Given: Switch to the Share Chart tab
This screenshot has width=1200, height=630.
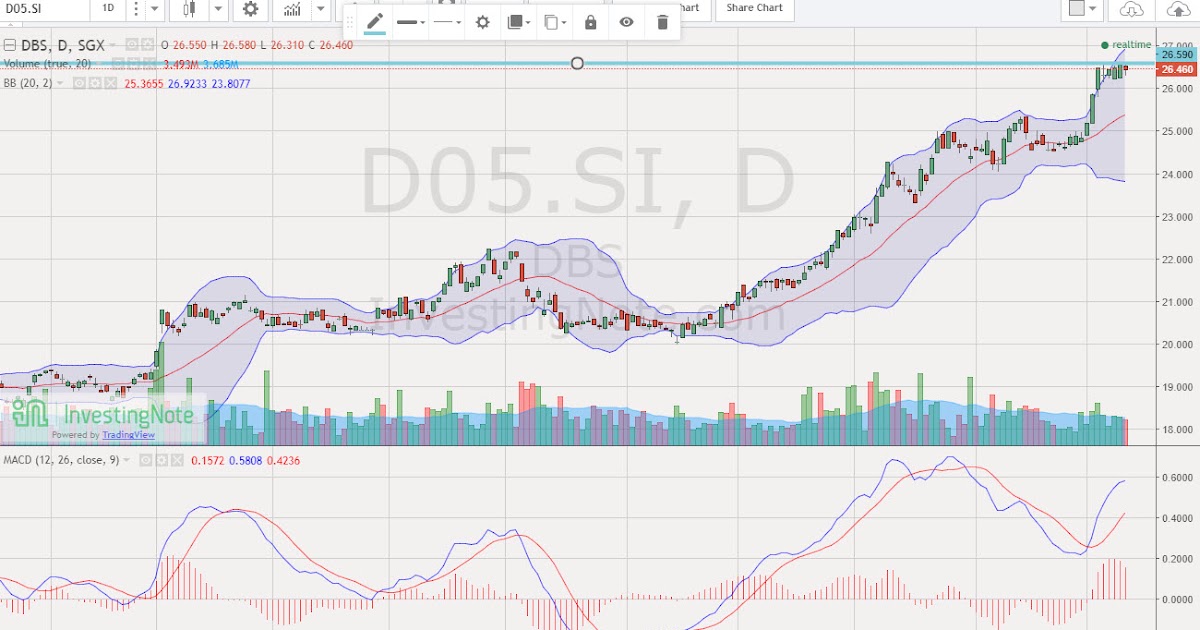Looking at the screenshot, I should tap(754, 10).
